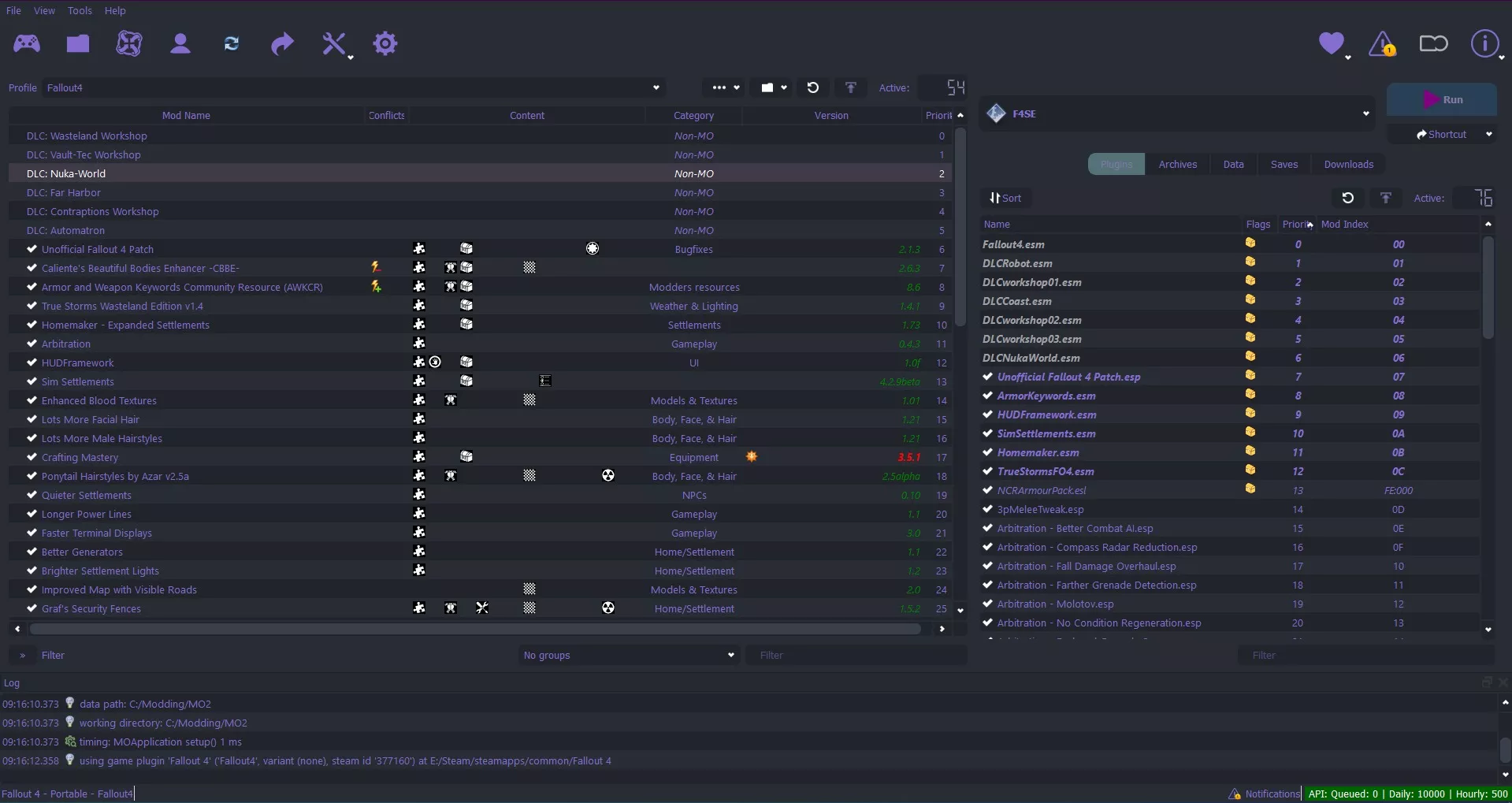The image size is (1512, 803).
Task: Switch to the Saves tab
Action: 1284,164
